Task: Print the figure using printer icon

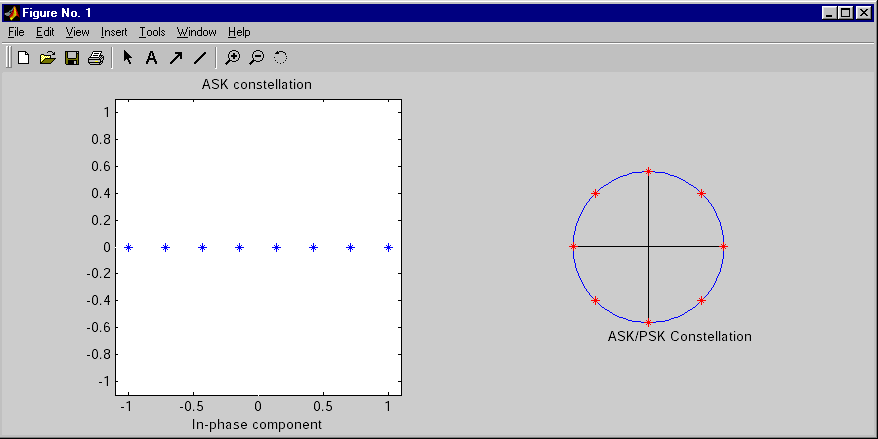Action: pyautogui.click(x=96, y=57)
